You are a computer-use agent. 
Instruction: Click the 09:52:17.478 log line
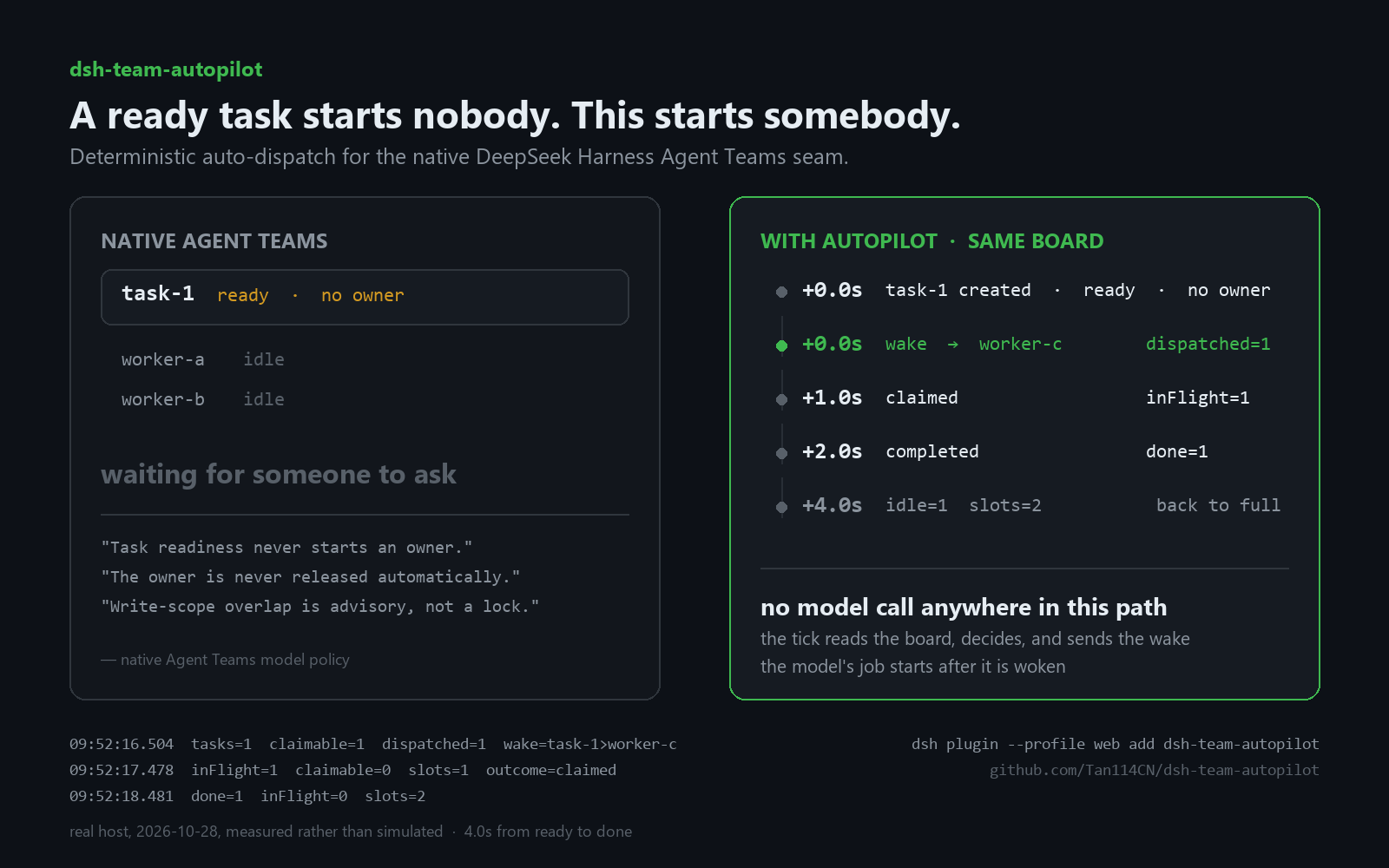(x=343, y=770)
